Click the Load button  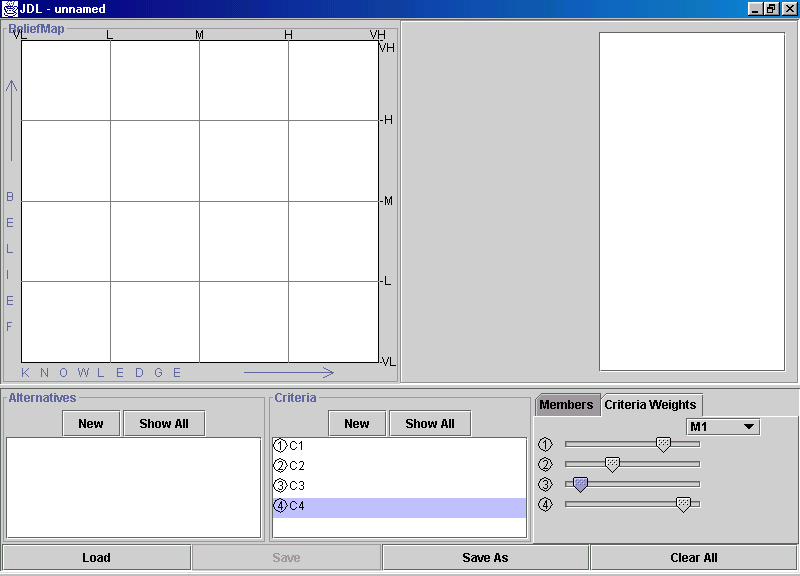[96, 558]
